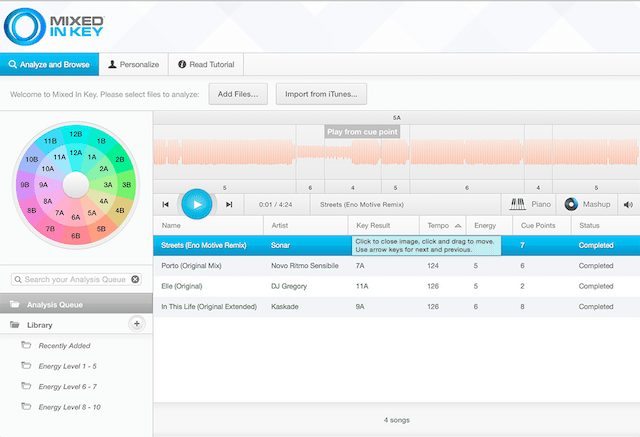Click artist Kaskade
This screenshot has height=437, width=640.
tap(284, 306)
